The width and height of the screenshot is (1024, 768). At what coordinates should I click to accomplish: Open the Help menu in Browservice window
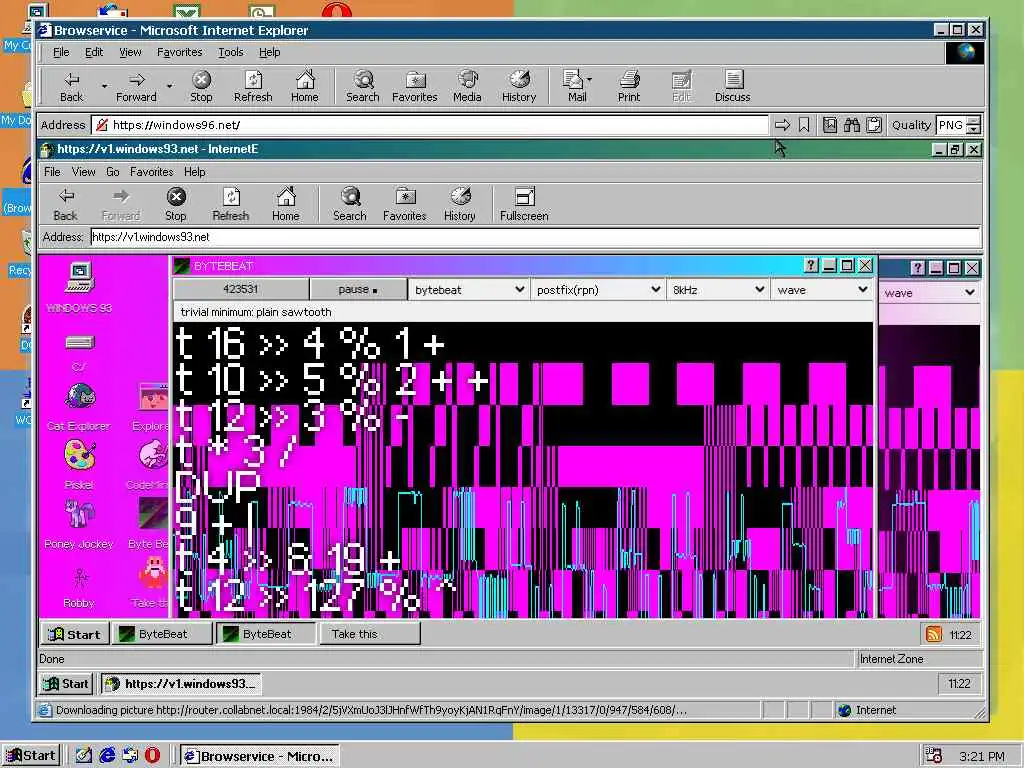(269, 52)
